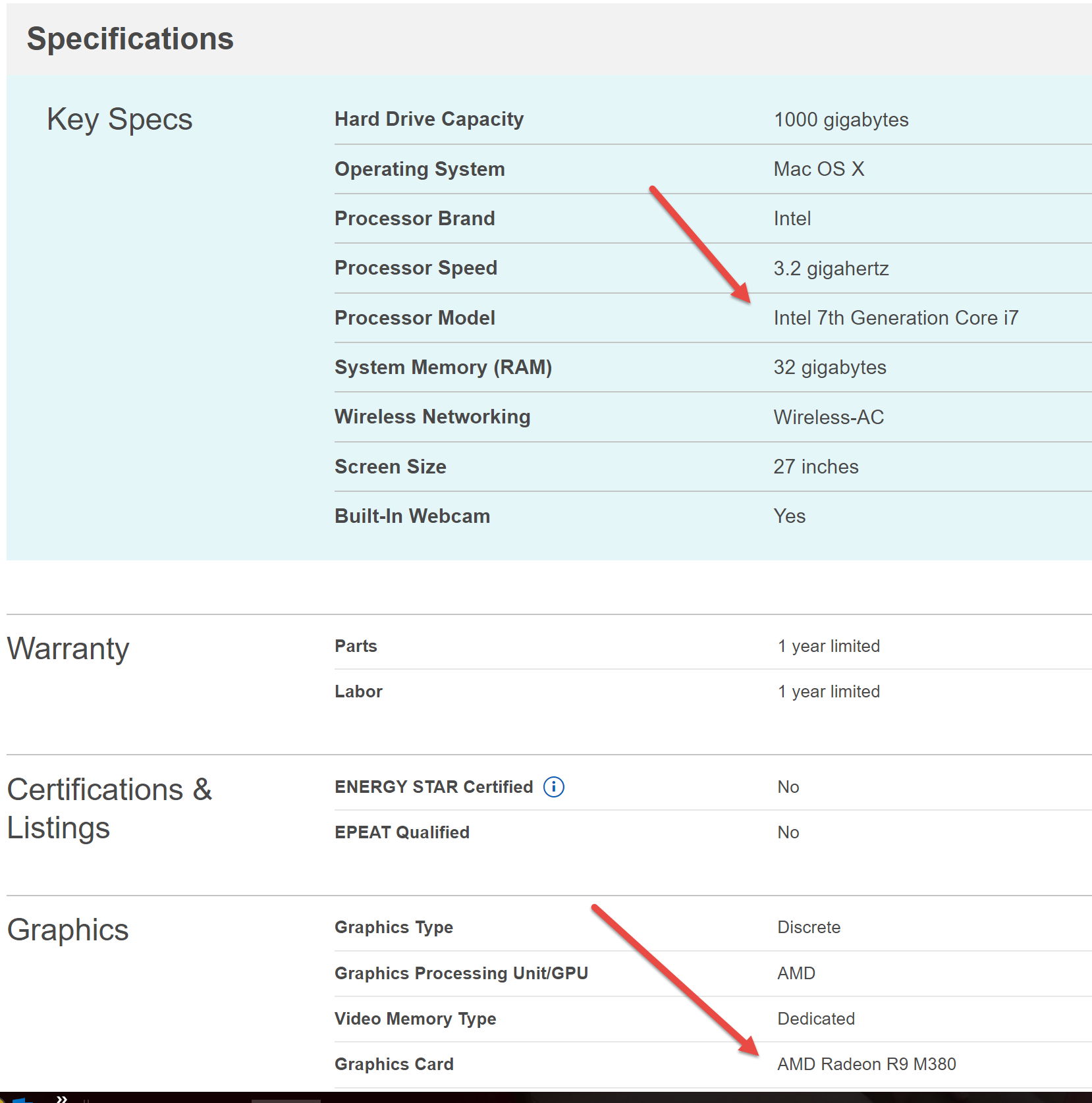
Task: Click the Graphics Processing Unit/GPU label
Action: click(461, 973)
